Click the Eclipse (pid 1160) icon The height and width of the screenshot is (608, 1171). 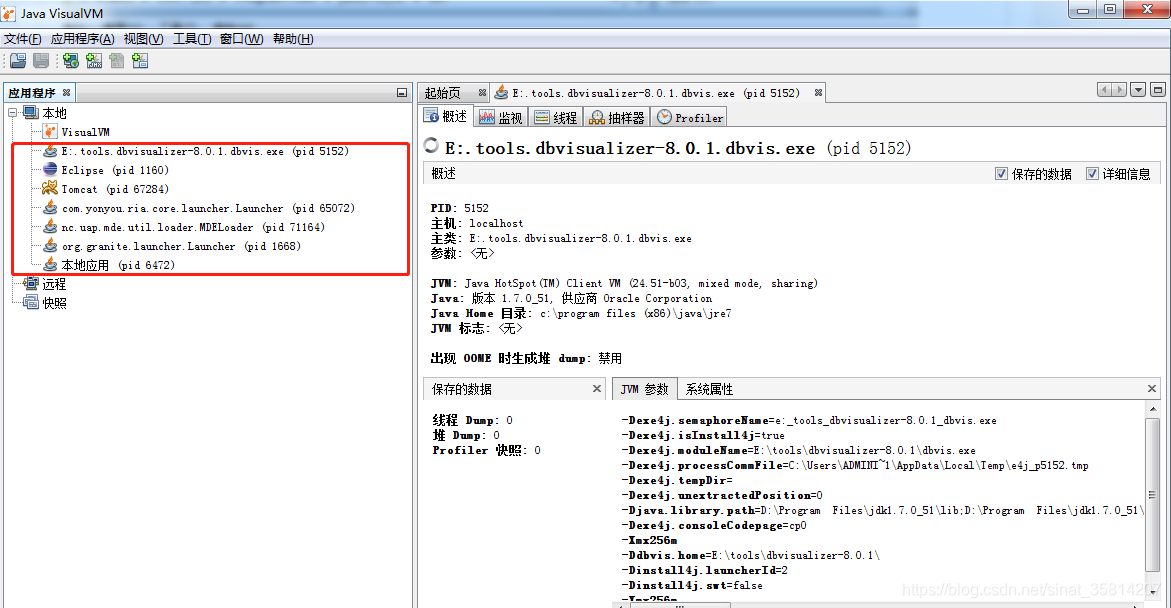point(50,170)
